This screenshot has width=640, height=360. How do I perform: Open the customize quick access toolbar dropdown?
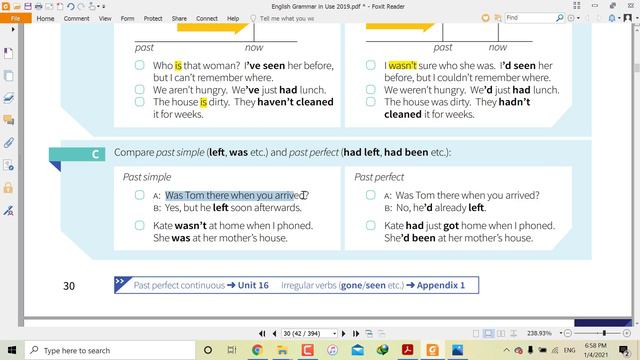pyautogui.click(x=104, y=6)
